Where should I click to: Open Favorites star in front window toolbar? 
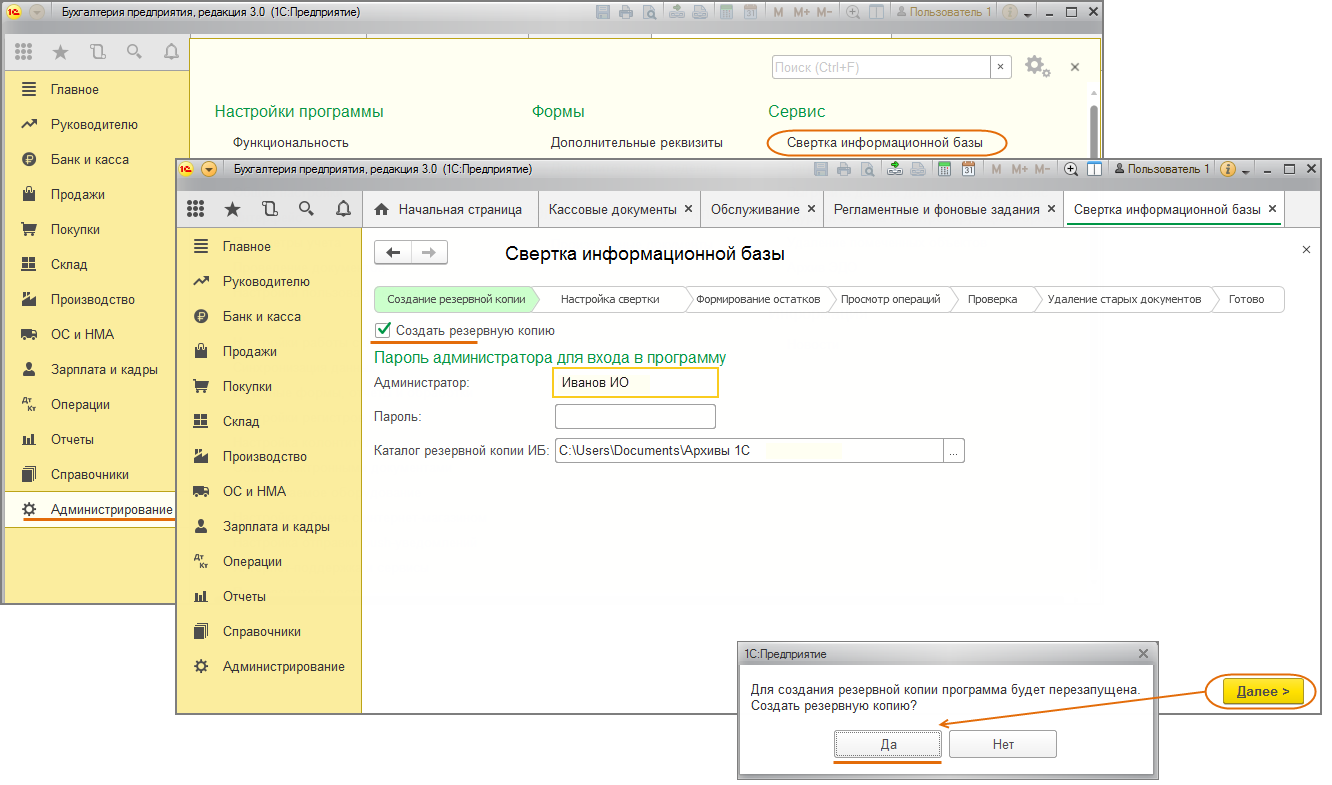click(x=232, y=209)
